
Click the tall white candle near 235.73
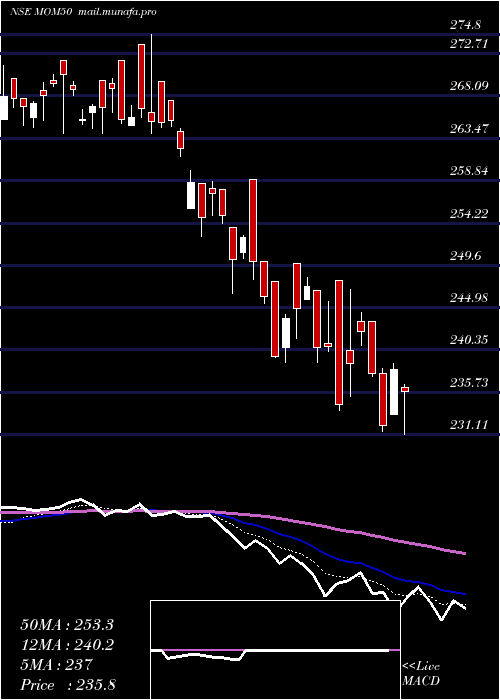[394, 392]
